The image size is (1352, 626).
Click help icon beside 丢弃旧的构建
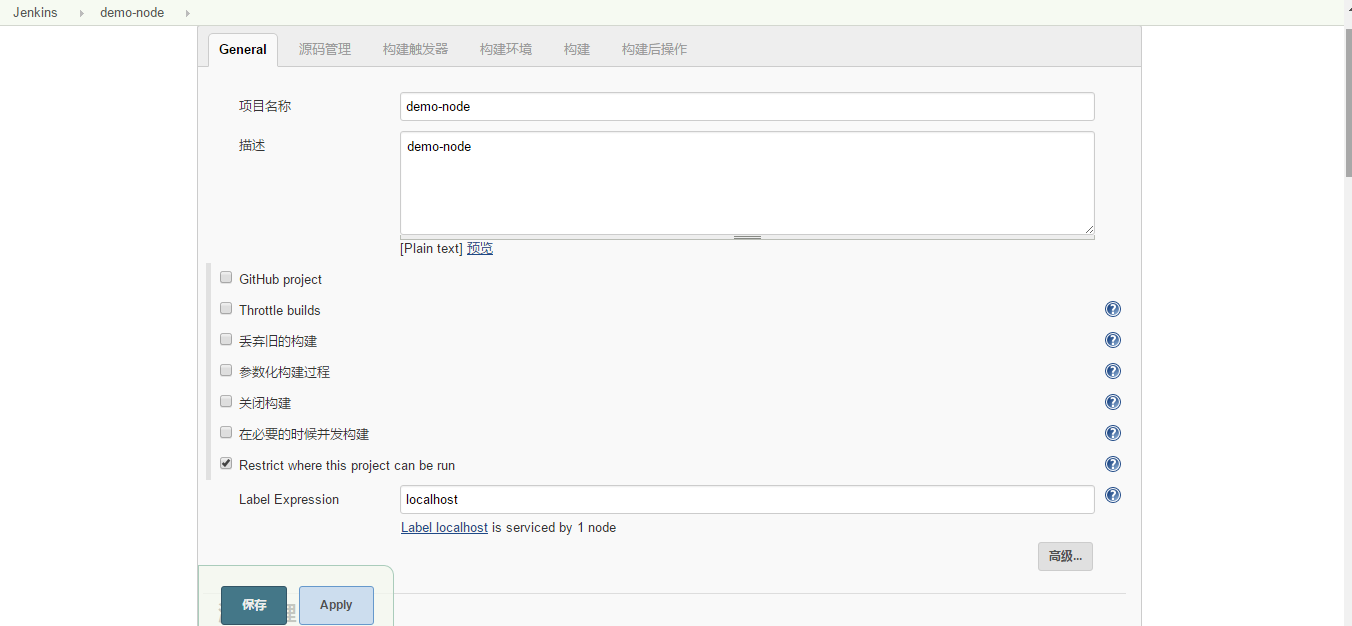pos(1112,341)
